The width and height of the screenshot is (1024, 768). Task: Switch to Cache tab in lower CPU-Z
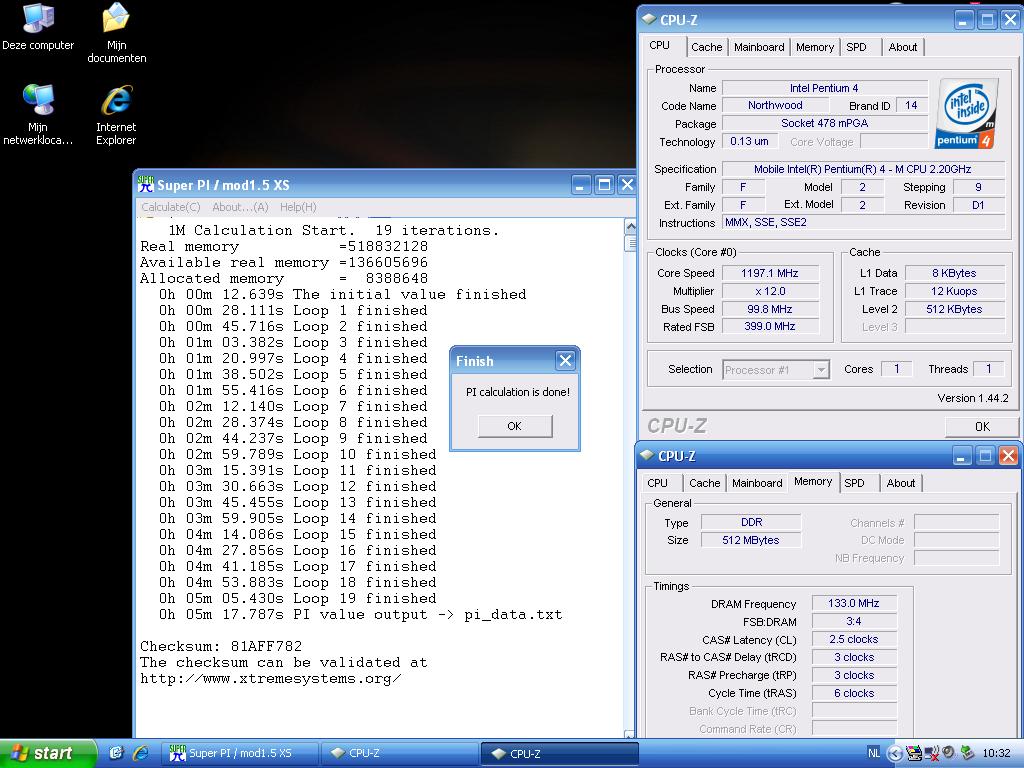point(705,483)
